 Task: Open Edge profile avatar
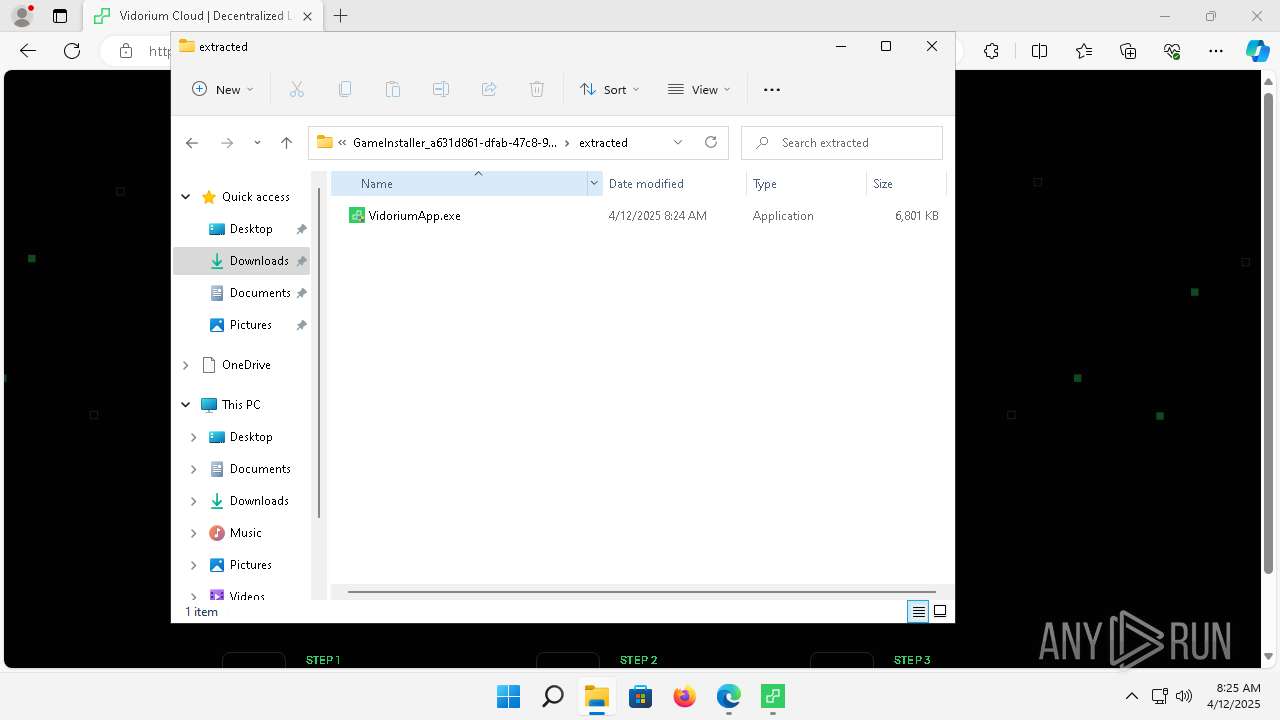[x=22, y=16]
